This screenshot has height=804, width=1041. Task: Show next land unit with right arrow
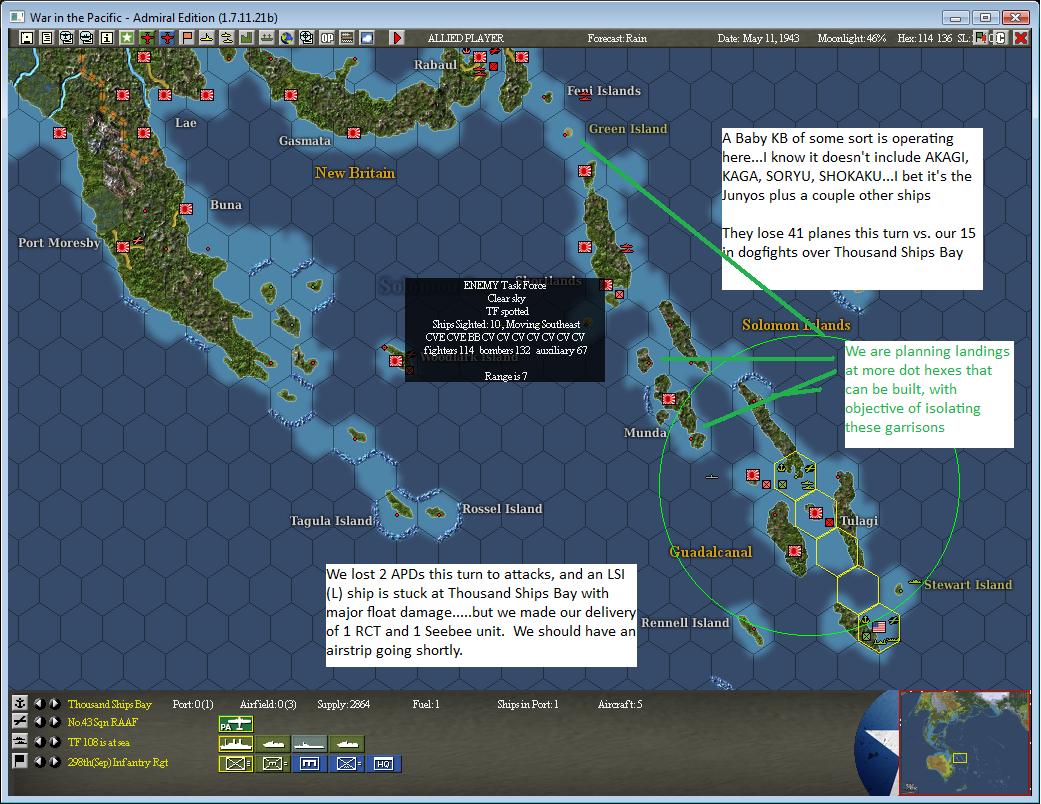pyautogui.click(x=55, y=762)
